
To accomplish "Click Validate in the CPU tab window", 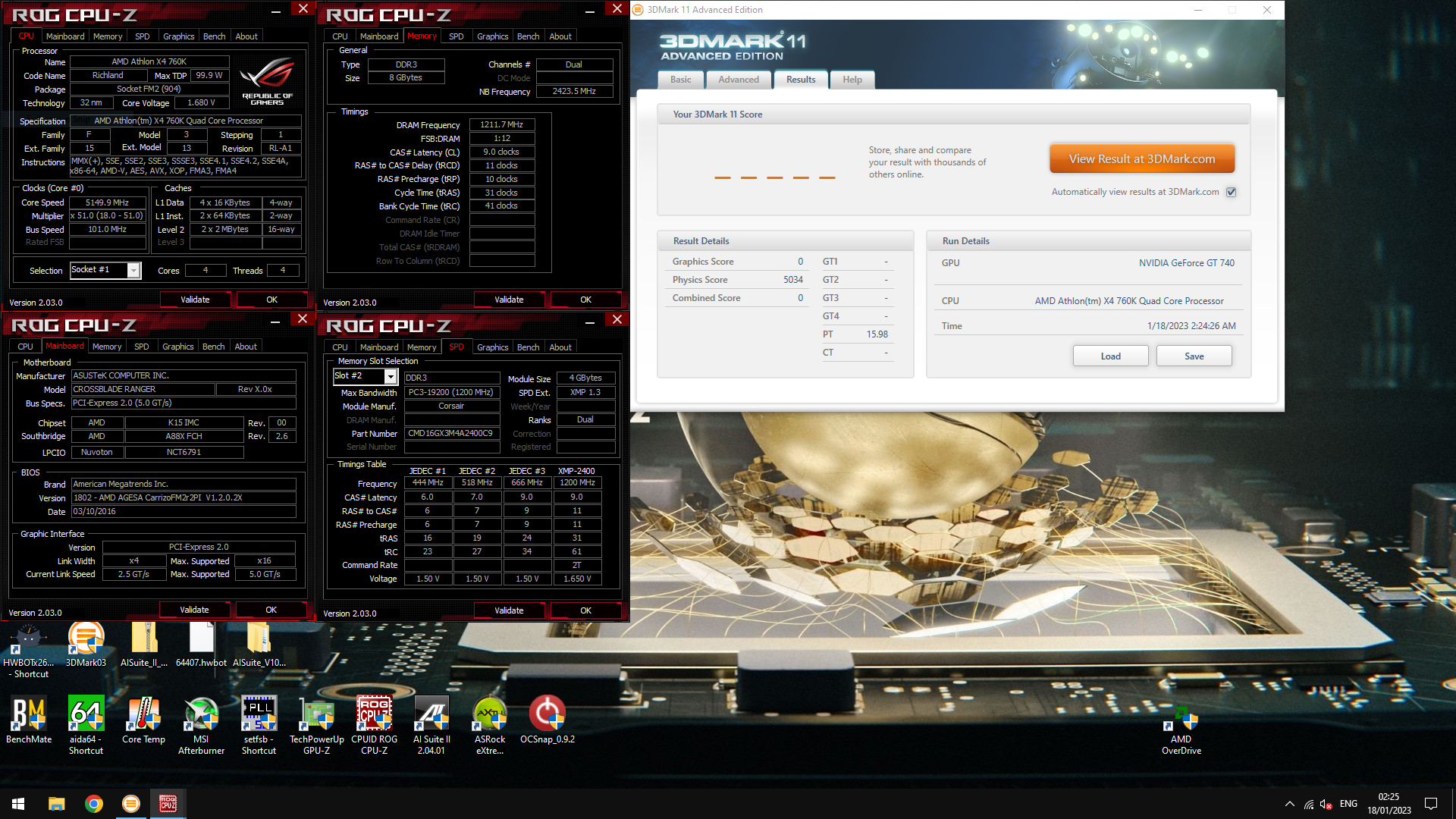I will (195, 300).
